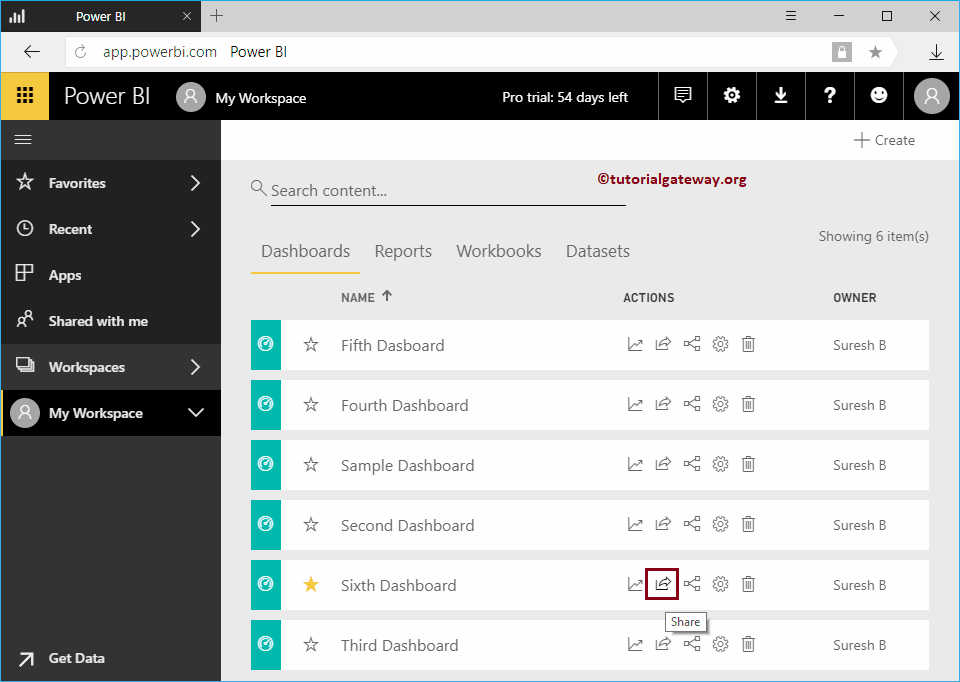Viewport: 960px width, 682px height.
Task: Switch to the Reports tab
Action: coord(403,251)
